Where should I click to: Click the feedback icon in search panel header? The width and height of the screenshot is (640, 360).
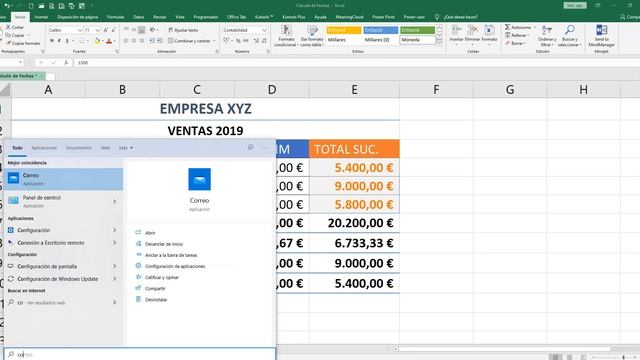[250, 147]
